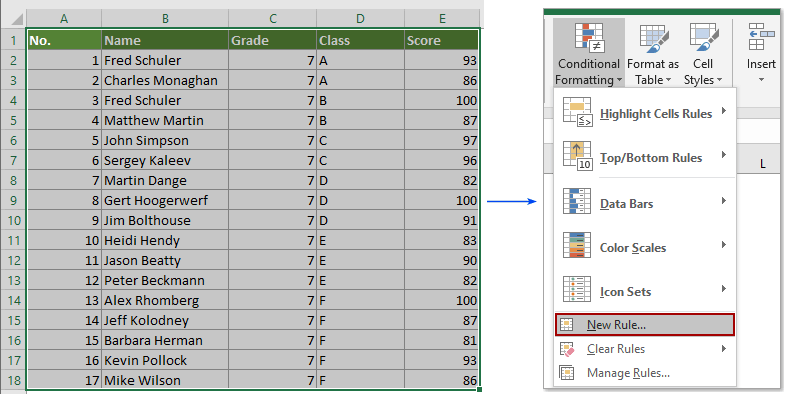Click the Score header cell
The height and width of the screenshot is (394, 785).
(442, 40)
